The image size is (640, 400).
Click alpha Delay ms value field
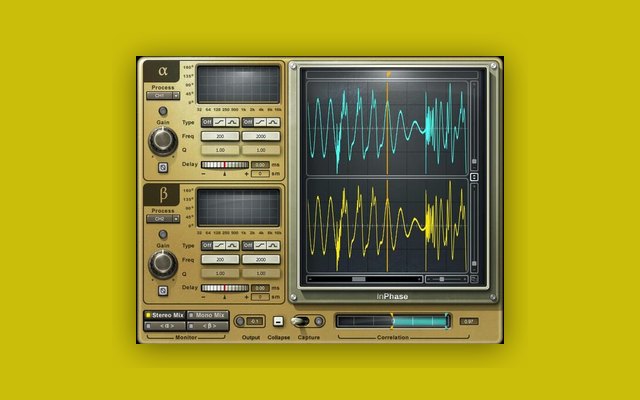click(260, 165)
